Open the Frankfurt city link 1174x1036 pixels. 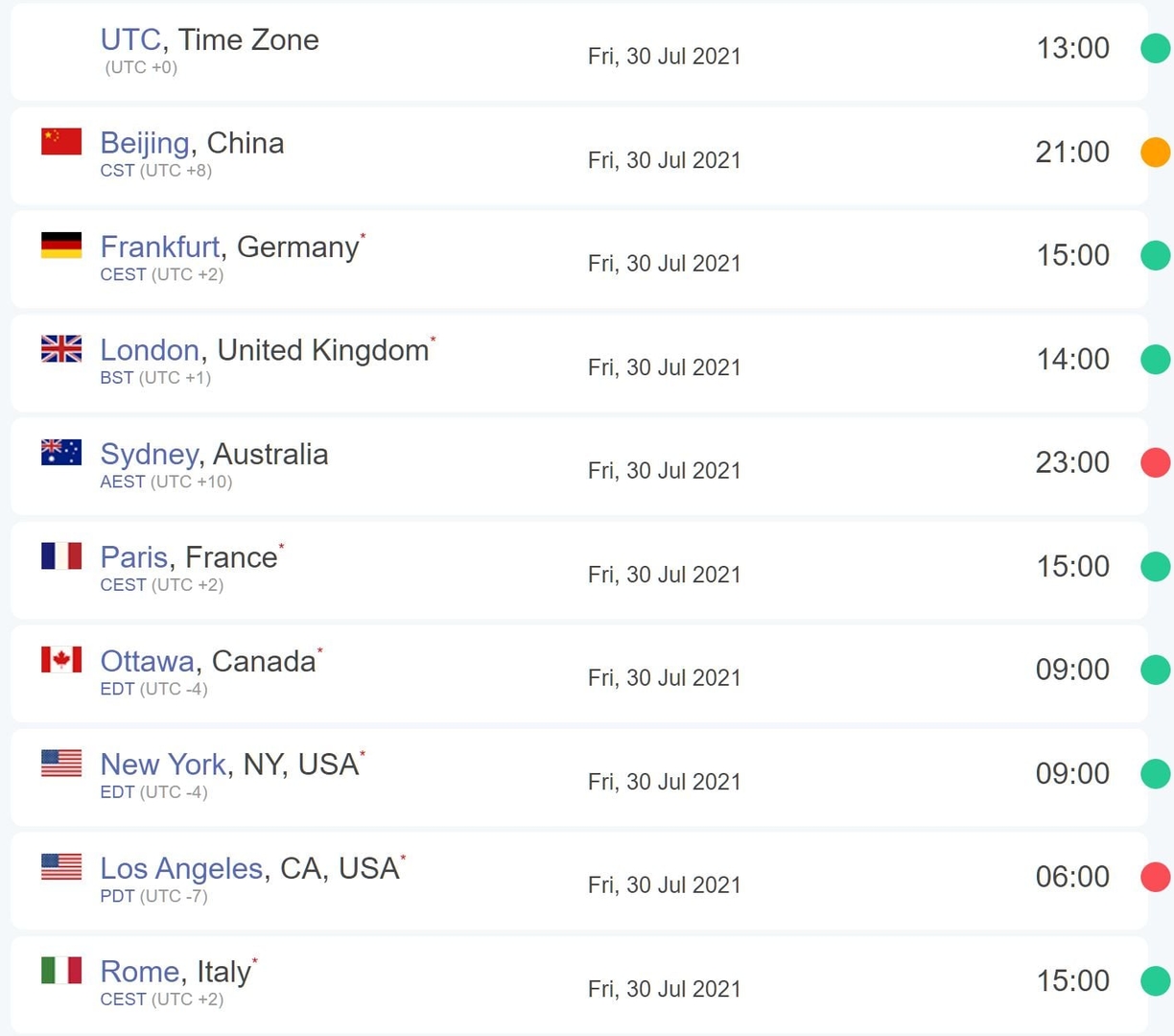click(x=160, y=247)
